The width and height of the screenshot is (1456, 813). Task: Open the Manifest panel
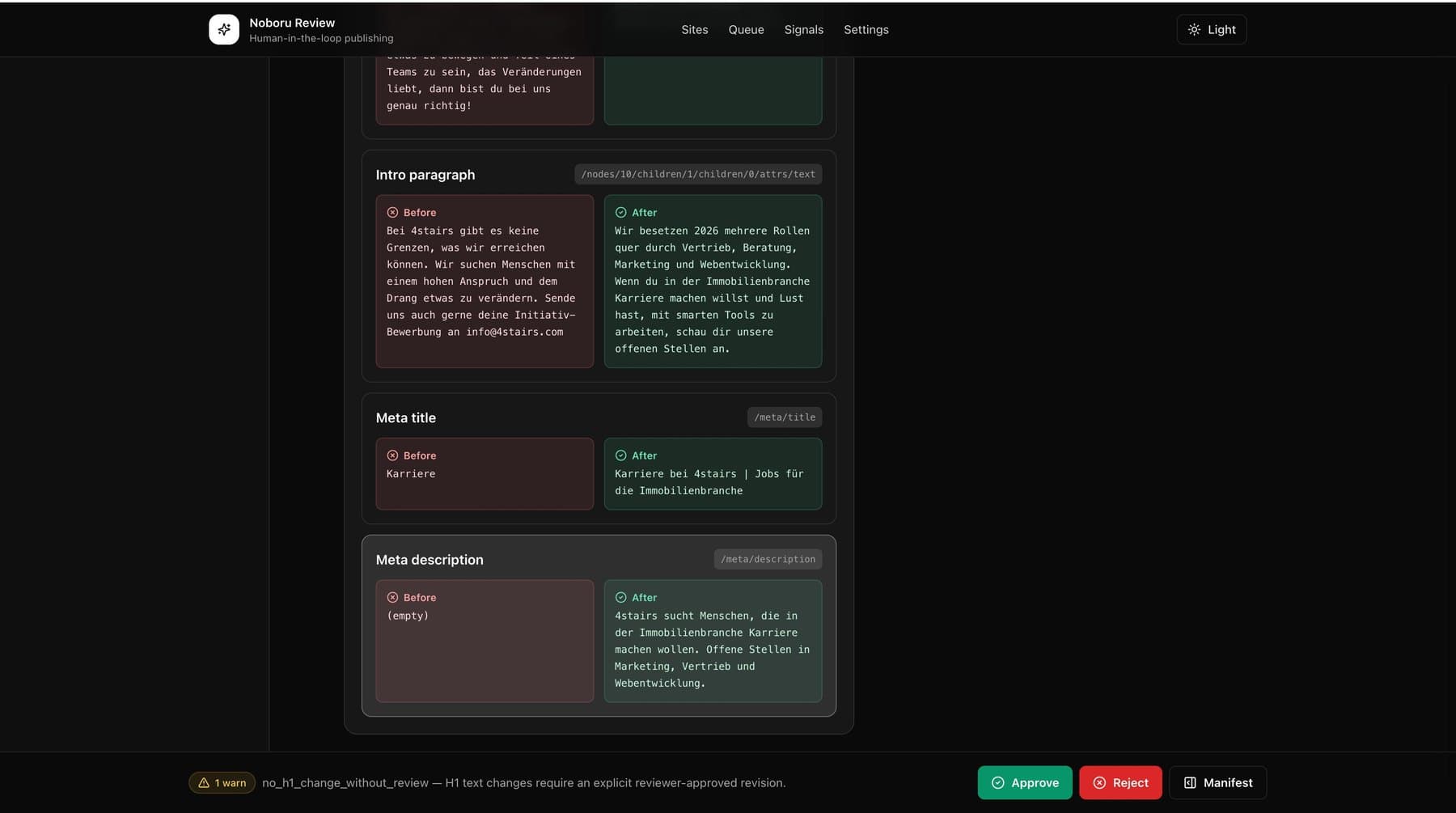(1217, 782)
